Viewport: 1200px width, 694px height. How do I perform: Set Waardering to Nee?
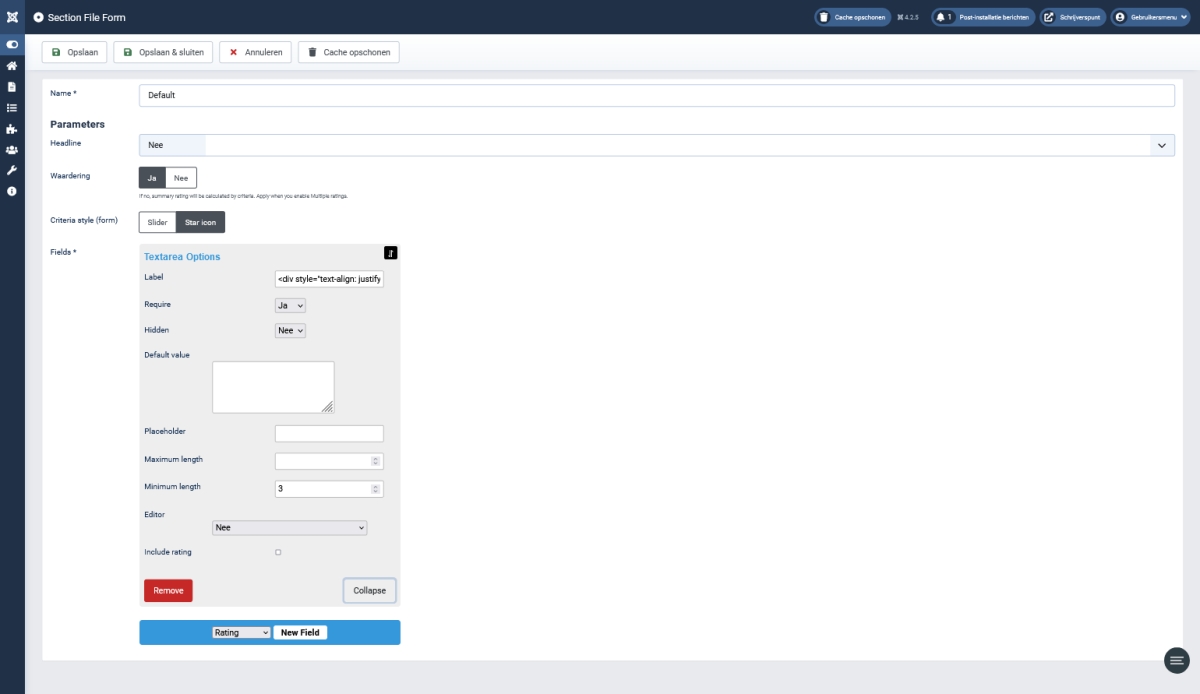tap(181, 178)
